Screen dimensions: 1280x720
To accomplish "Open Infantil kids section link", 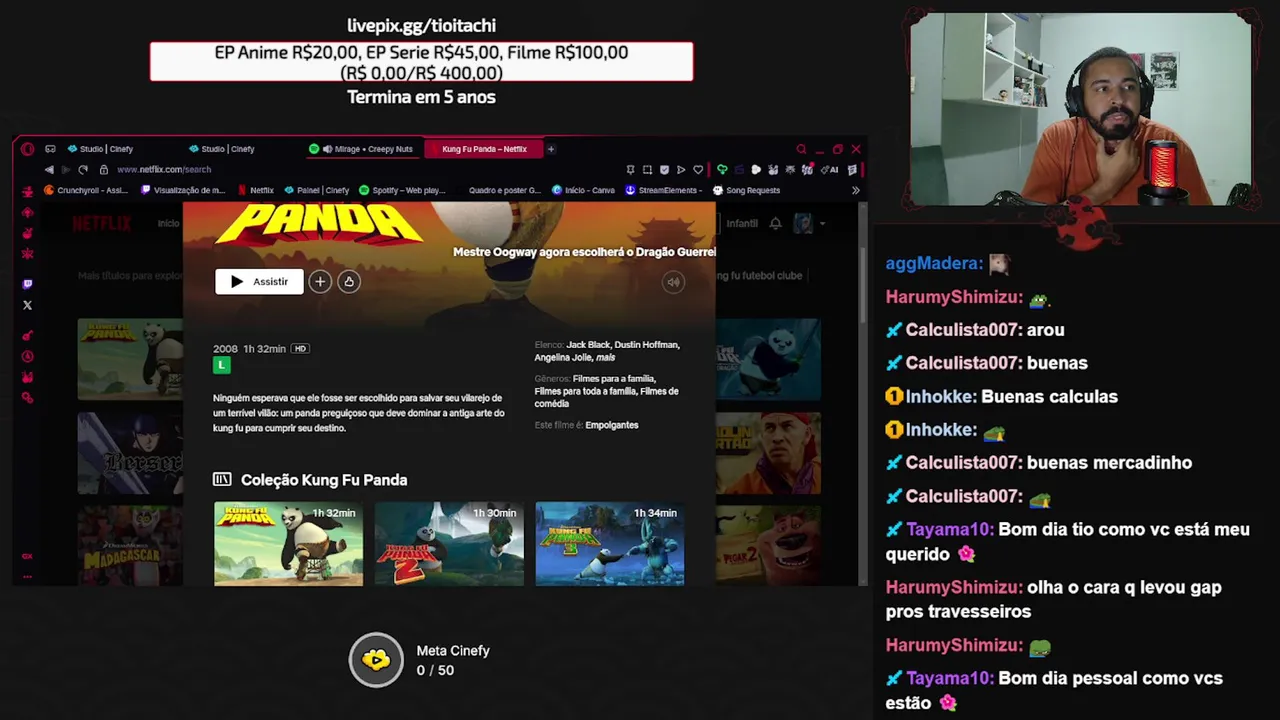I will pyautogui.click(x=742, y=223).
